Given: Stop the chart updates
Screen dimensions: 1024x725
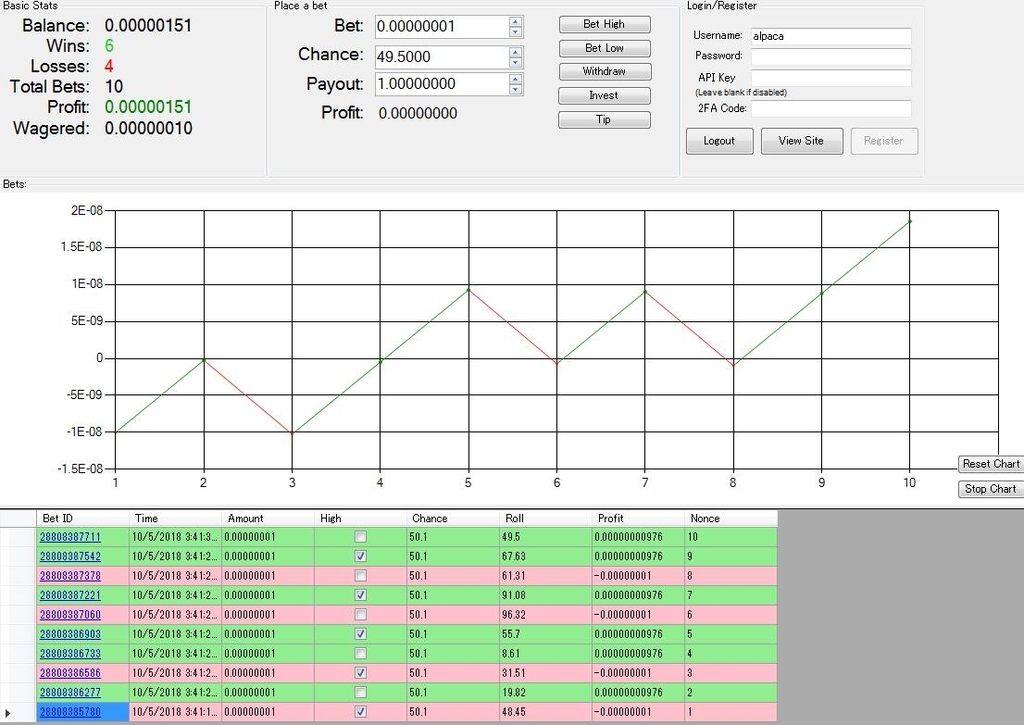Looking at the screenshot, I should tap(991, 489).
